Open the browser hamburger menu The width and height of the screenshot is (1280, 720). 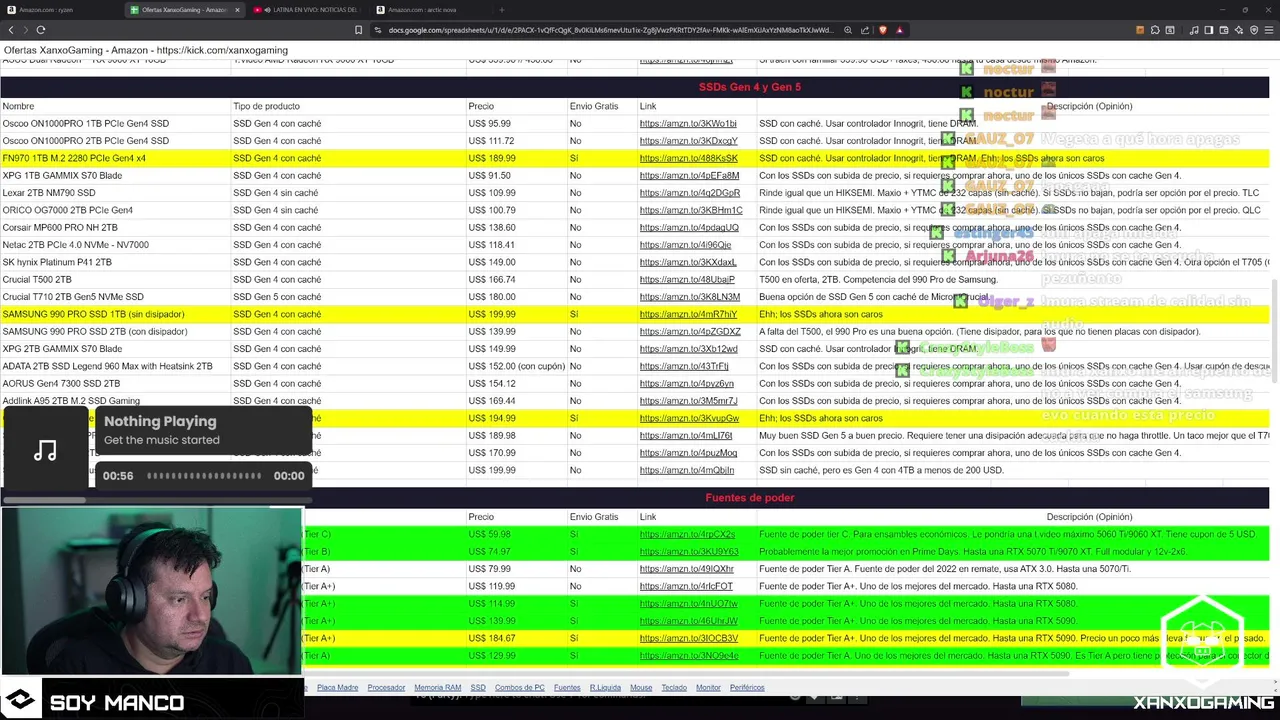tap(1269, 30)
